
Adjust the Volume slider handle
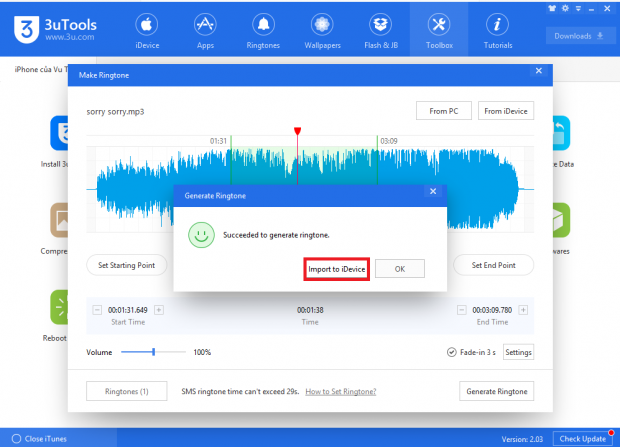pyautogui.click(x=153, y=352)
